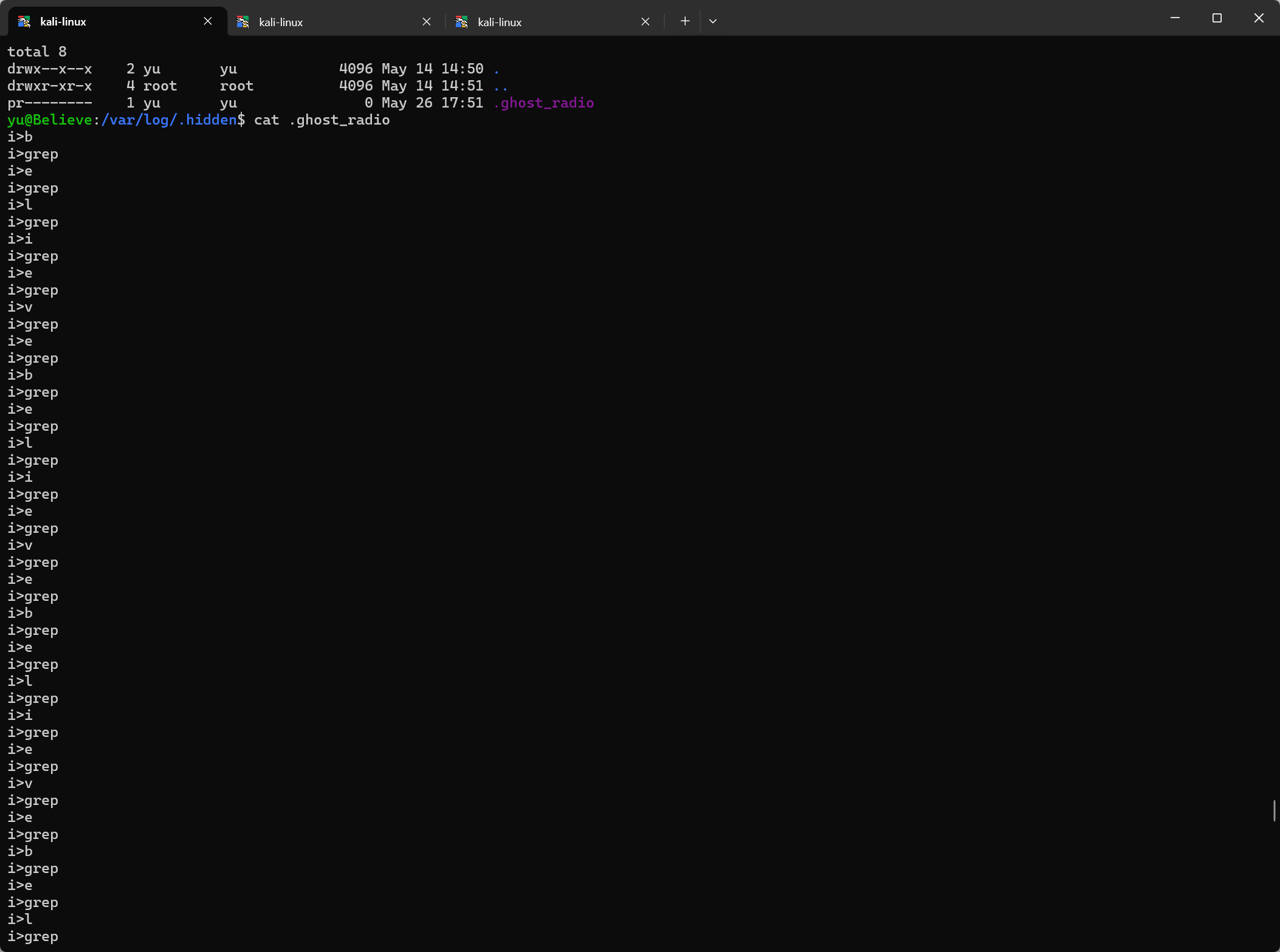This screenshot has width=1280, height=952.
Task: Click the purple .ghost_radio filename in listing
Action: (x=543, y=103)
